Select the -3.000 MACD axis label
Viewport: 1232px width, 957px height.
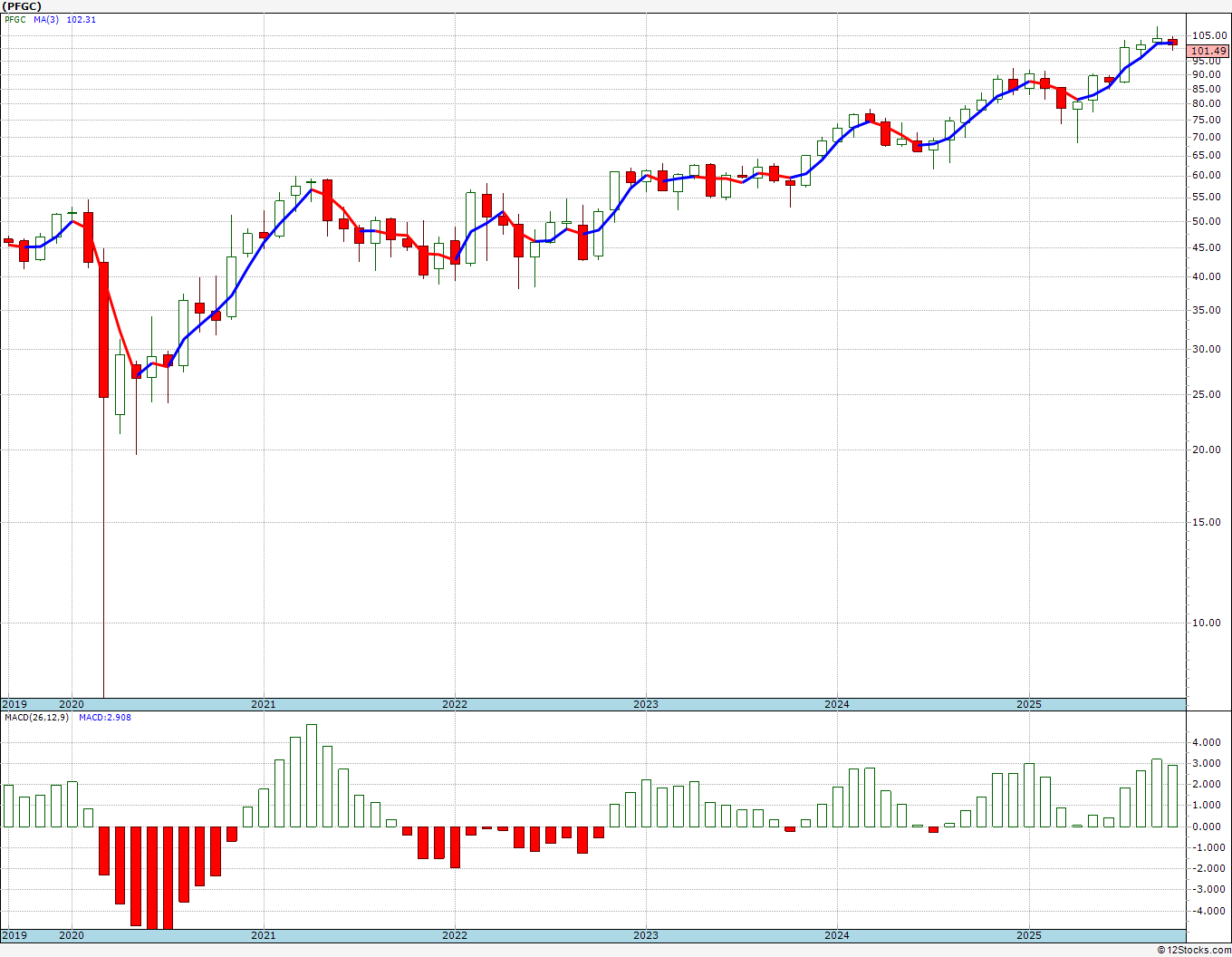(x=1210, y=890)
